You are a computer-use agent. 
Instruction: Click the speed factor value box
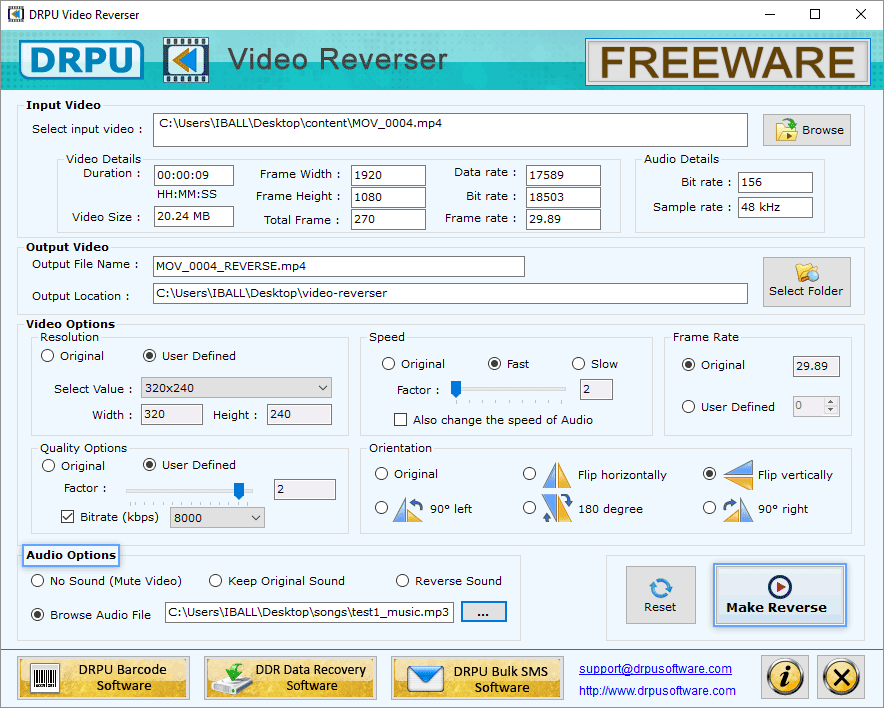596,389
